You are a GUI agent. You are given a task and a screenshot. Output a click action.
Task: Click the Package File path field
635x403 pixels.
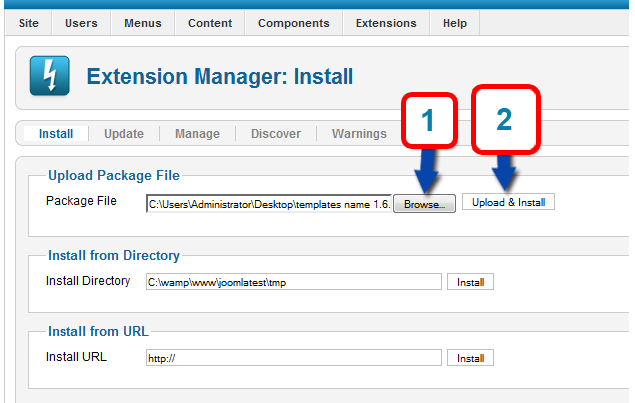click(268, 203)
